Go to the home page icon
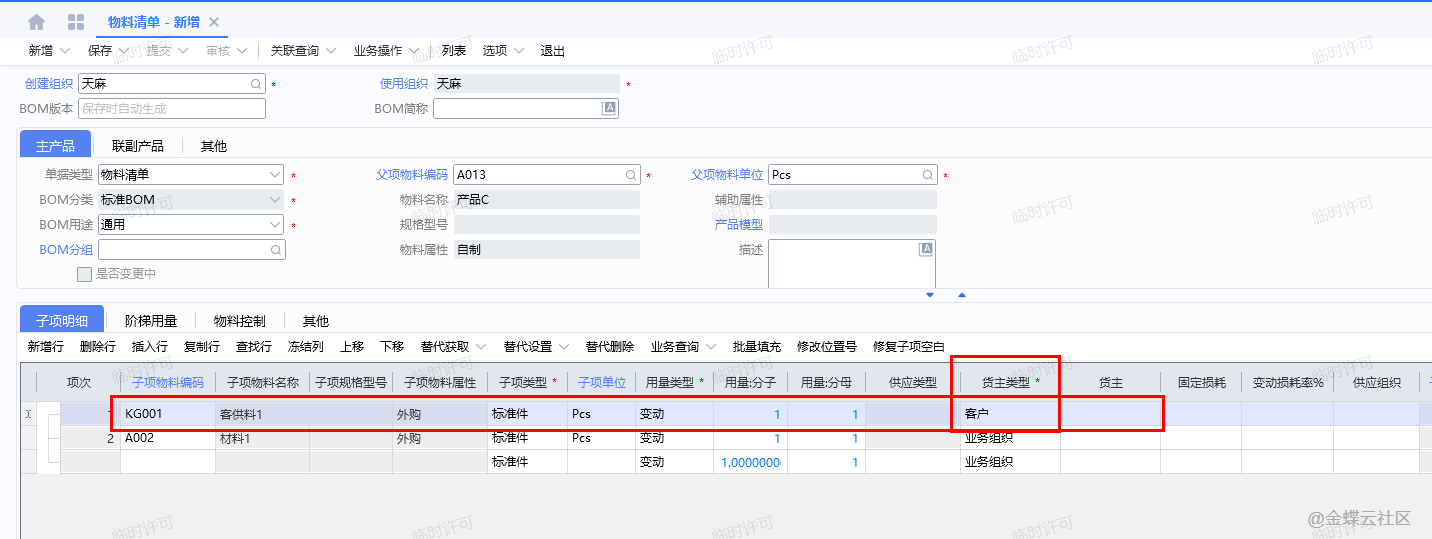This screenshot has width=1432, height=539. pos(37,22)
